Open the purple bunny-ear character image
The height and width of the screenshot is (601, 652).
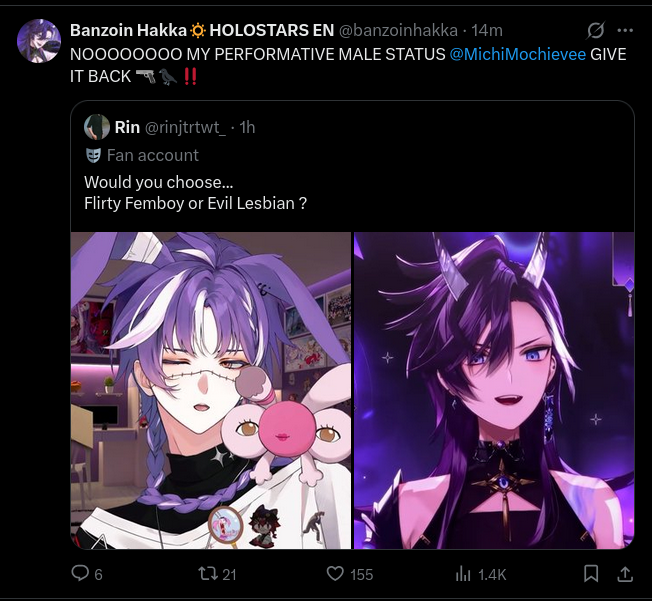click(211, 391)
